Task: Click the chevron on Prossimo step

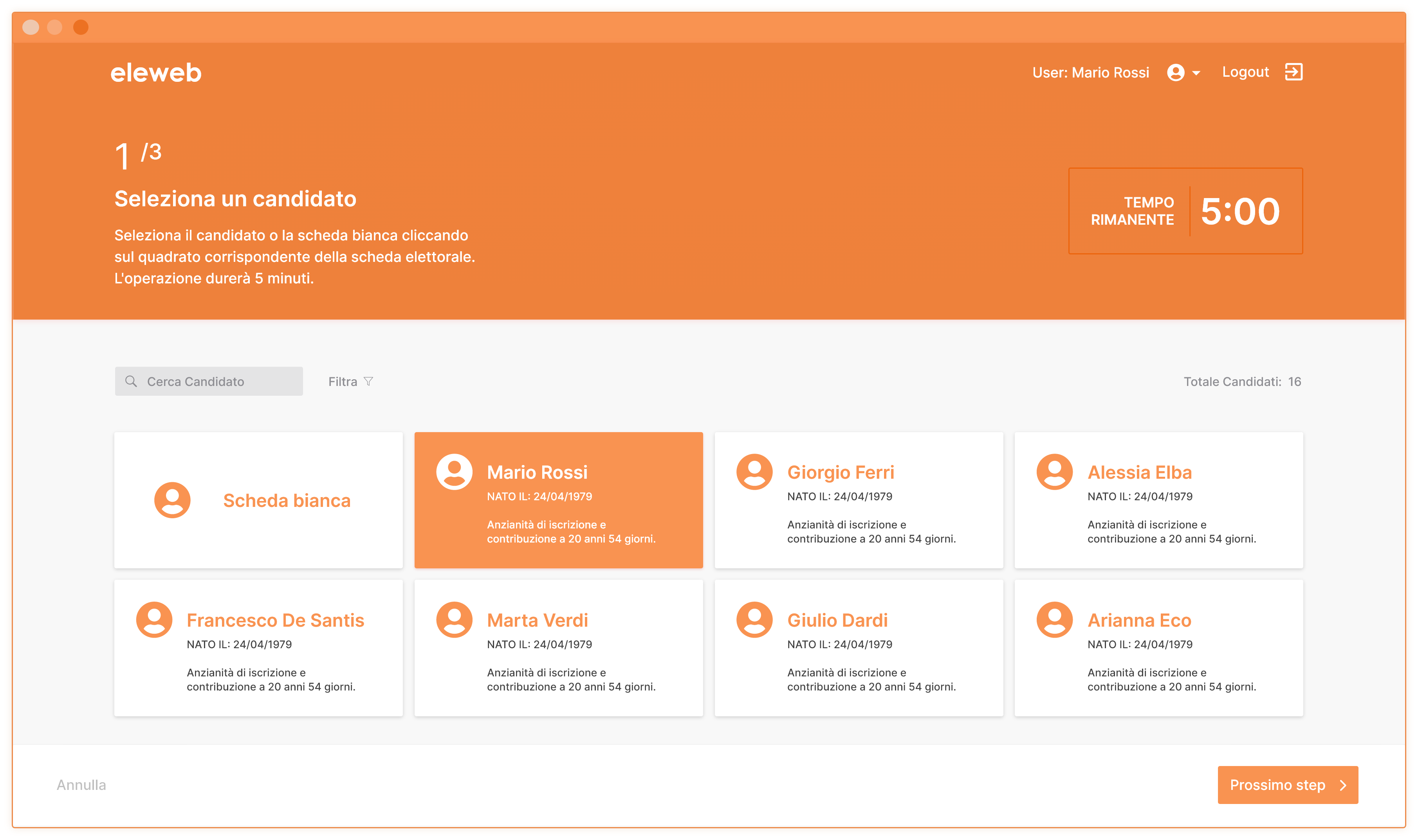Action: click(1343, 785)
